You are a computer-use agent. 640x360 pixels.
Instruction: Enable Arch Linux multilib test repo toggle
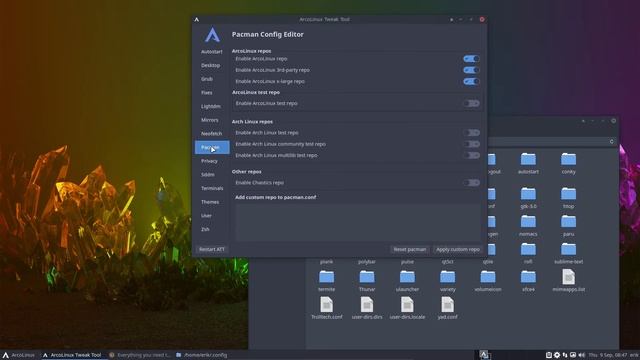coord(471,156)
